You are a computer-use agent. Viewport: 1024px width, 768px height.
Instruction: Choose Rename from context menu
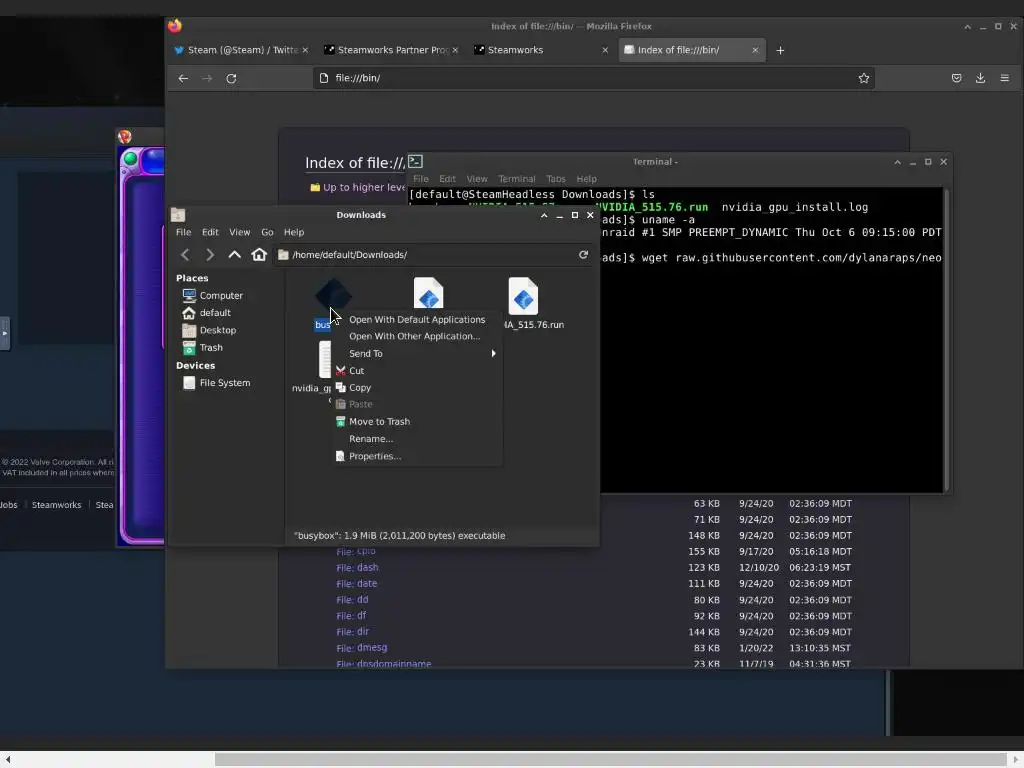417,439
